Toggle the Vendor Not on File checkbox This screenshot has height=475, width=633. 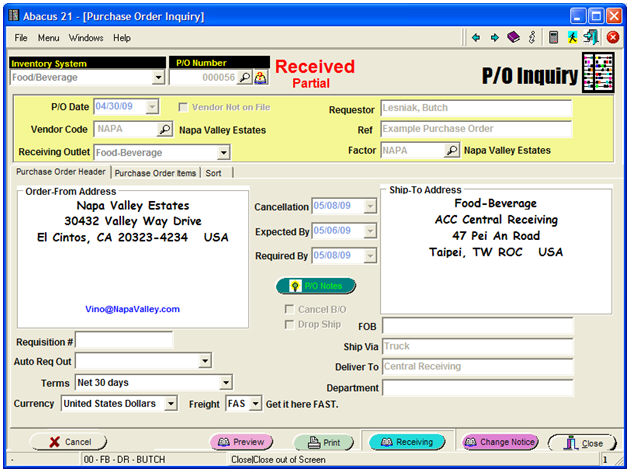click(x=183, y=107)
